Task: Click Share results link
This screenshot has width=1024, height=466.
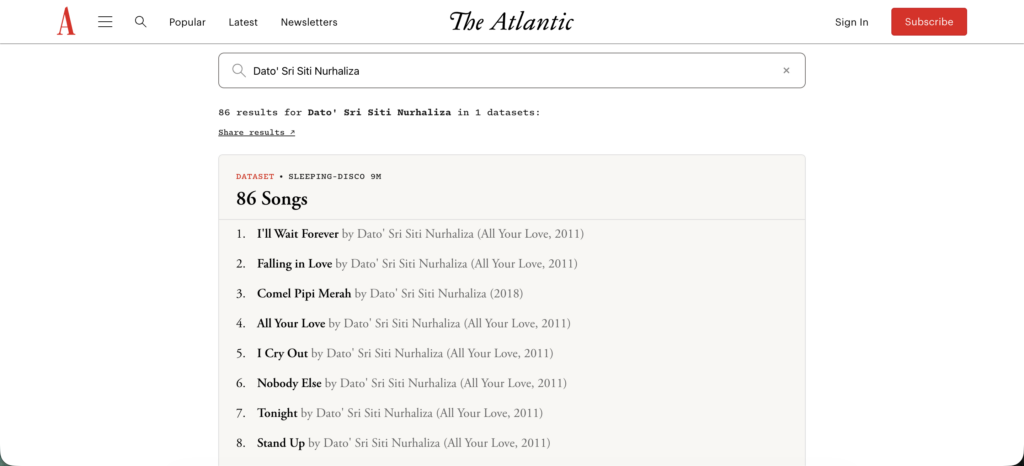Action: (257, 132)
